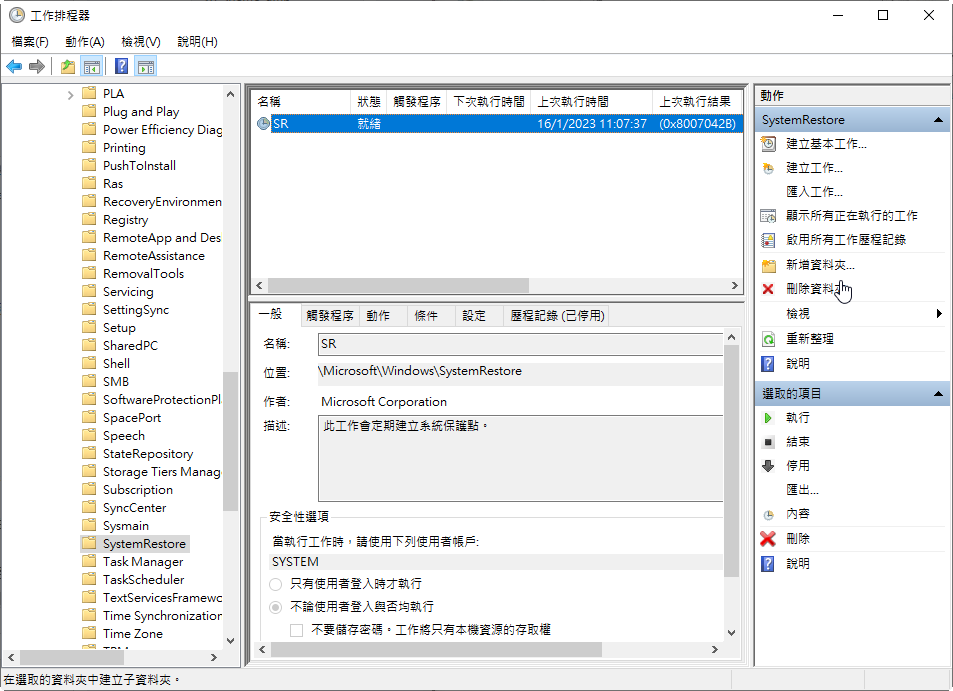The width and height of the screenshot is (953, 691).
Task: Click the 名稱 field containing SR
Action: 520,344
